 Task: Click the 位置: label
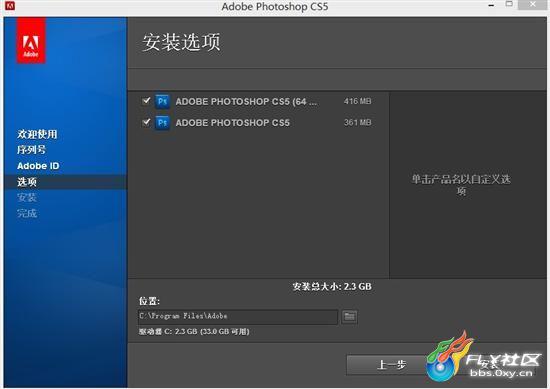point(149,301)
